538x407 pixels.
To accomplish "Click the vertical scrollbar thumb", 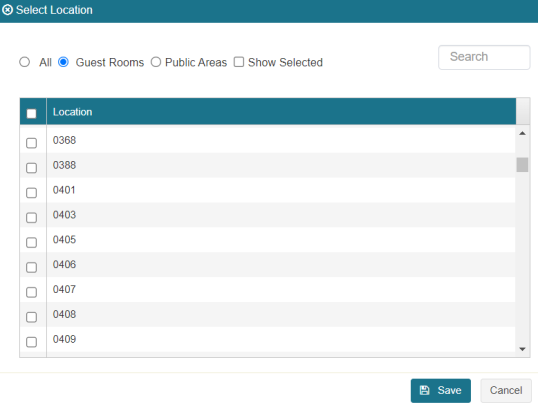I will 522,165.
